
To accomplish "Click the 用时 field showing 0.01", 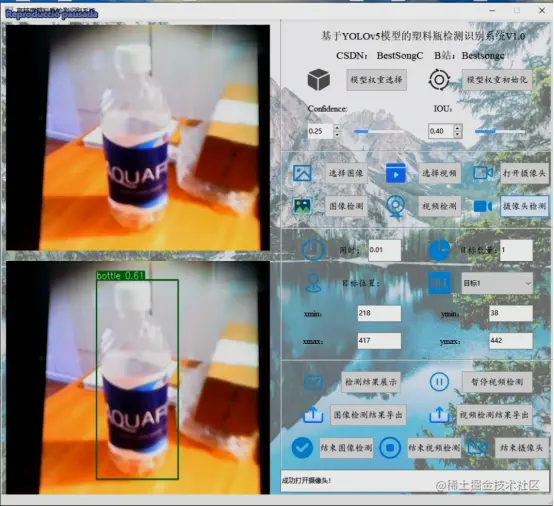I will tap(385, 250).
